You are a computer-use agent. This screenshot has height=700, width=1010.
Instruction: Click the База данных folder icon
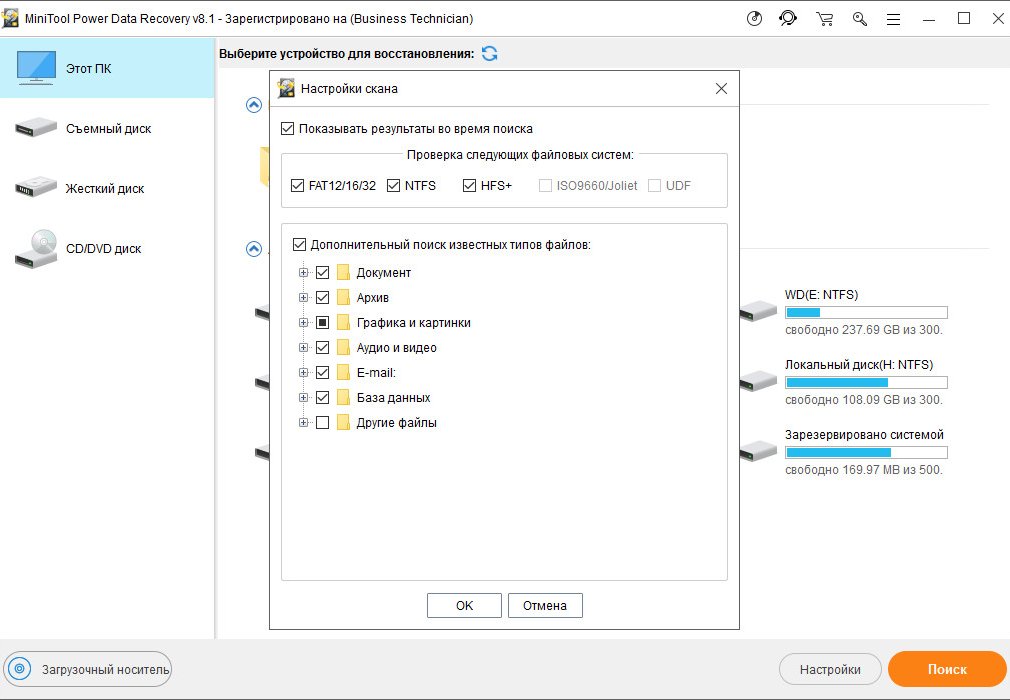(343, 398)
